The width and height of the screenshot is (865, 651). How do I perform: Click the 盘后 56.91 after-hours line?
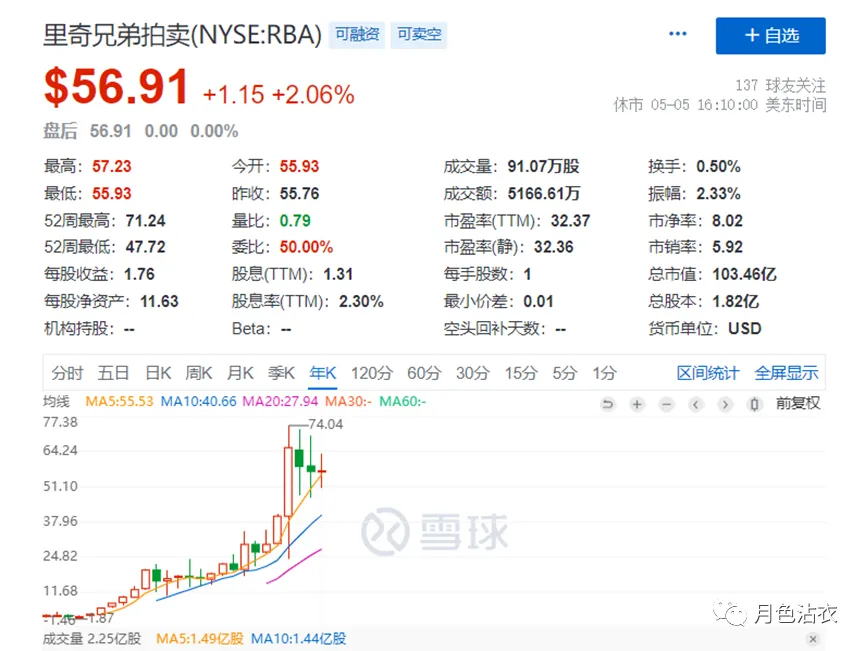click(141, 131)
